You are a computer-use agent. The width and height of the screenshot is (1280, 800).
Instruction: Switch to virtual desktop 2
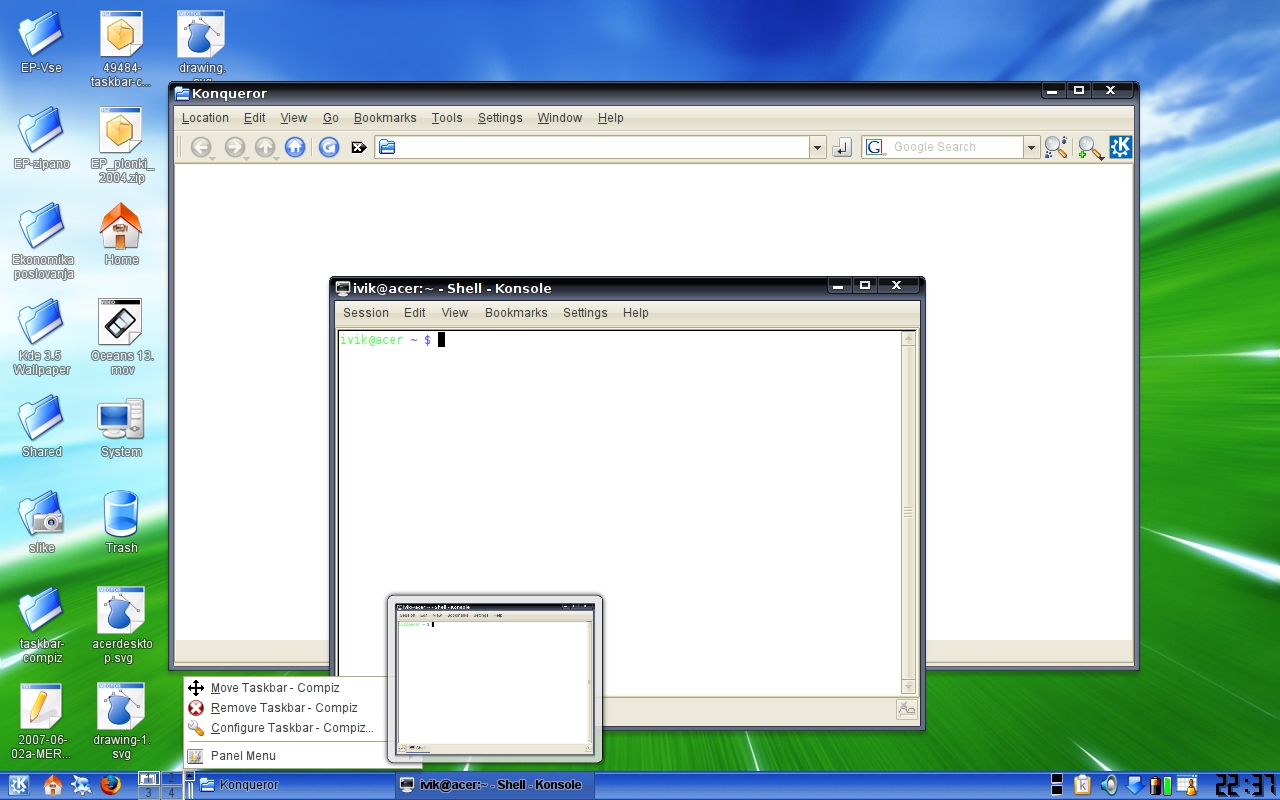pos(171,778)
